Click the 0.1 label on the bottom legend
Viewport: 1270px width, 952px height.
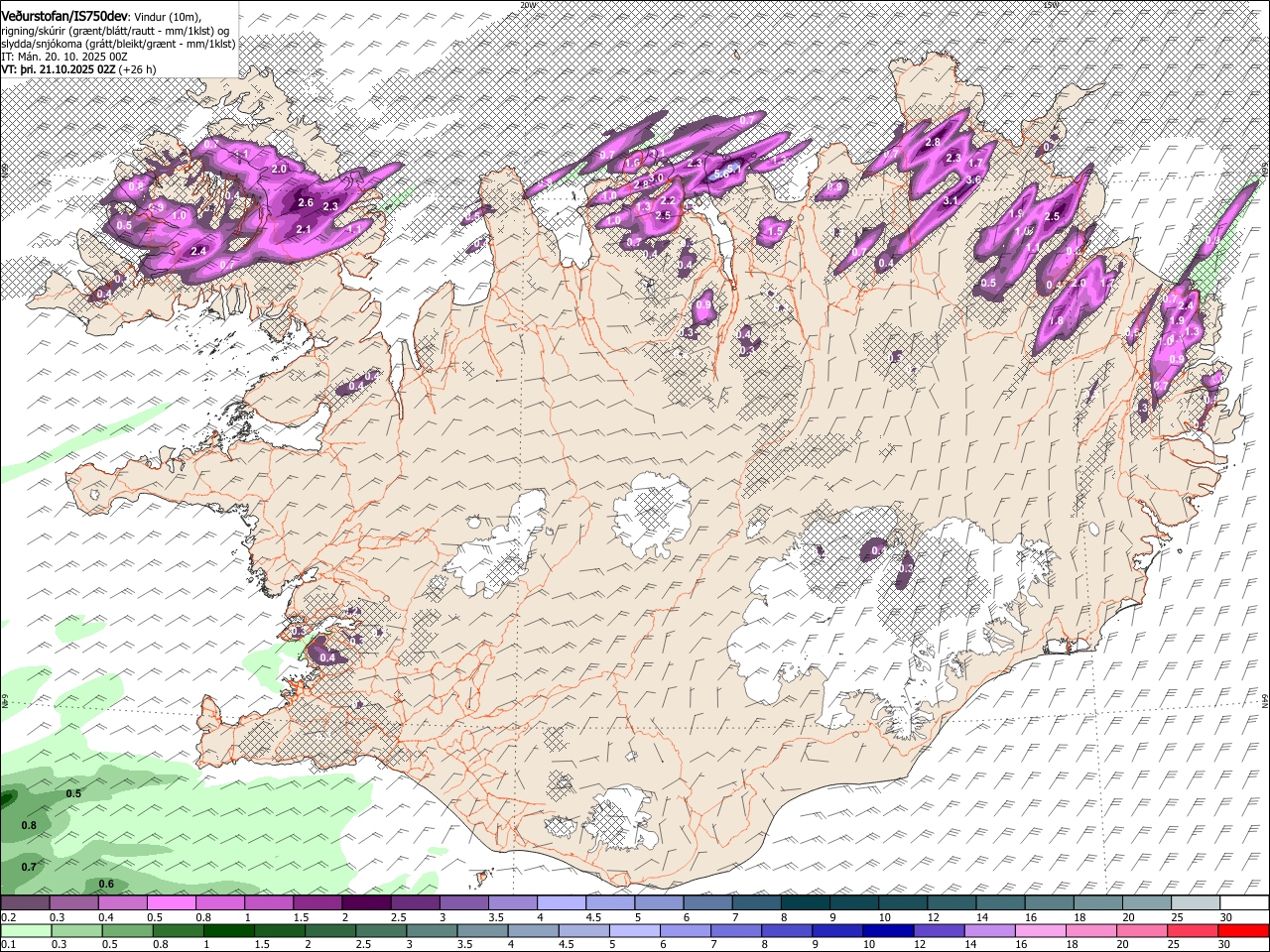8,945
